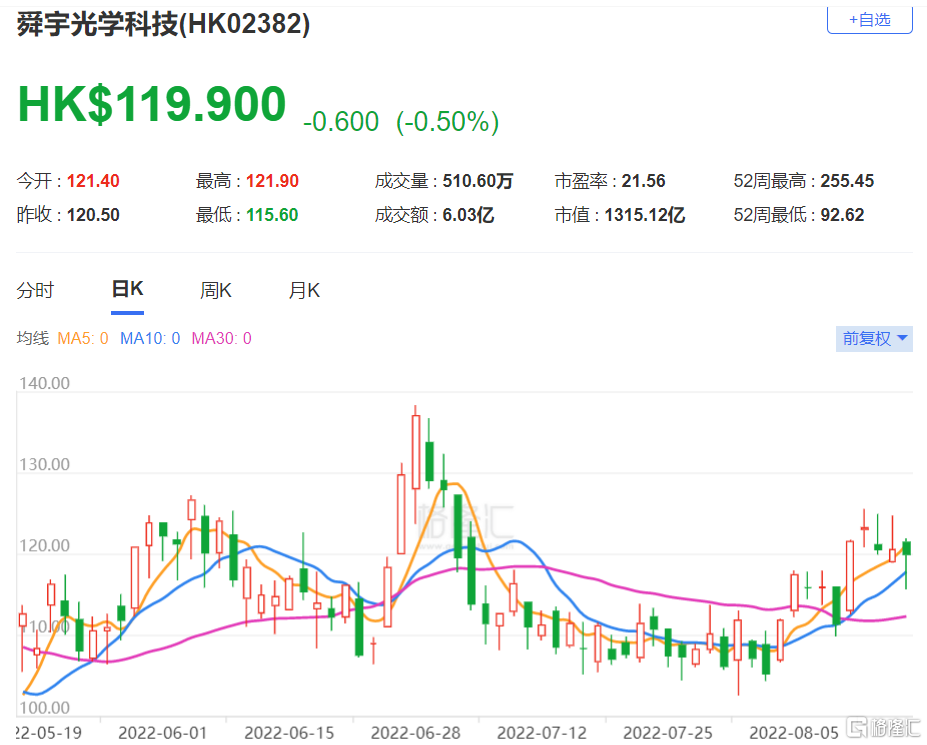Screen dimensions: 927x745
Task: Select the 日K daily chart tab
Action: click(x=128, y=289)
